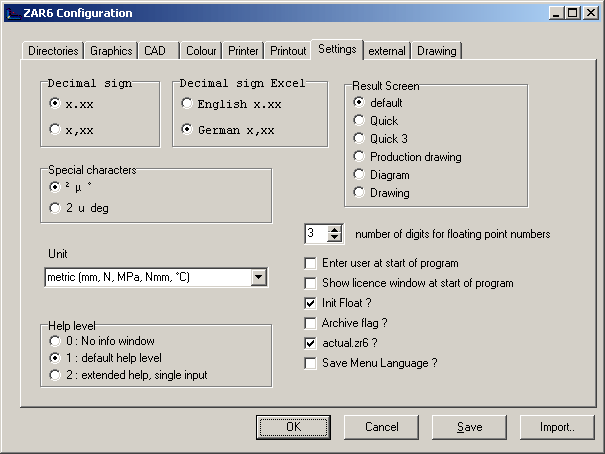
Task: Tick the Archive flag checkbox
Action: click(311, 323)
